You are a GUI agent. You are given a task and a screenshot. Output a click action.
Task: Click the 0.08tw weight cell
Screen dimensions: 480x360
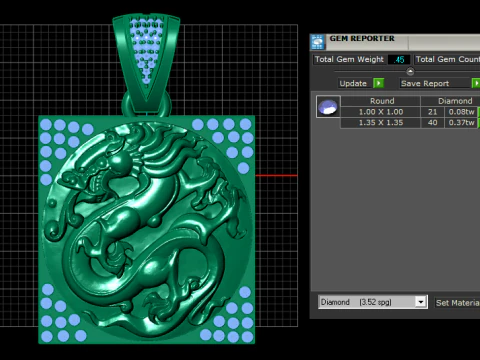461,112
